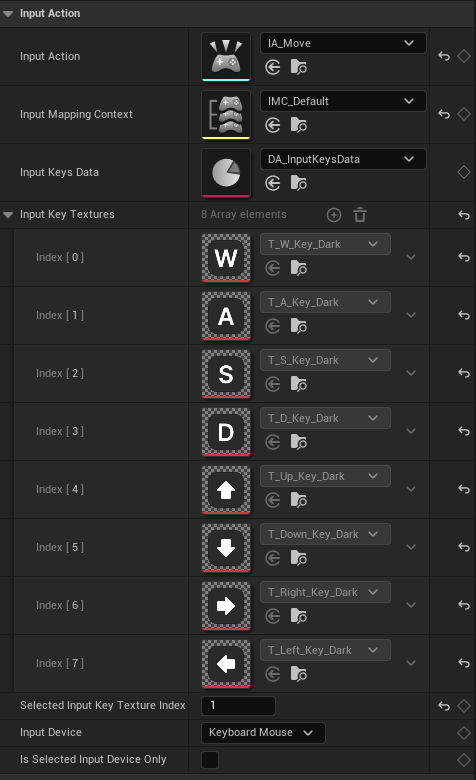Click the Selected Input Key Texture Index field
Screen dimensions: 476x780
[x=238, y=705]
